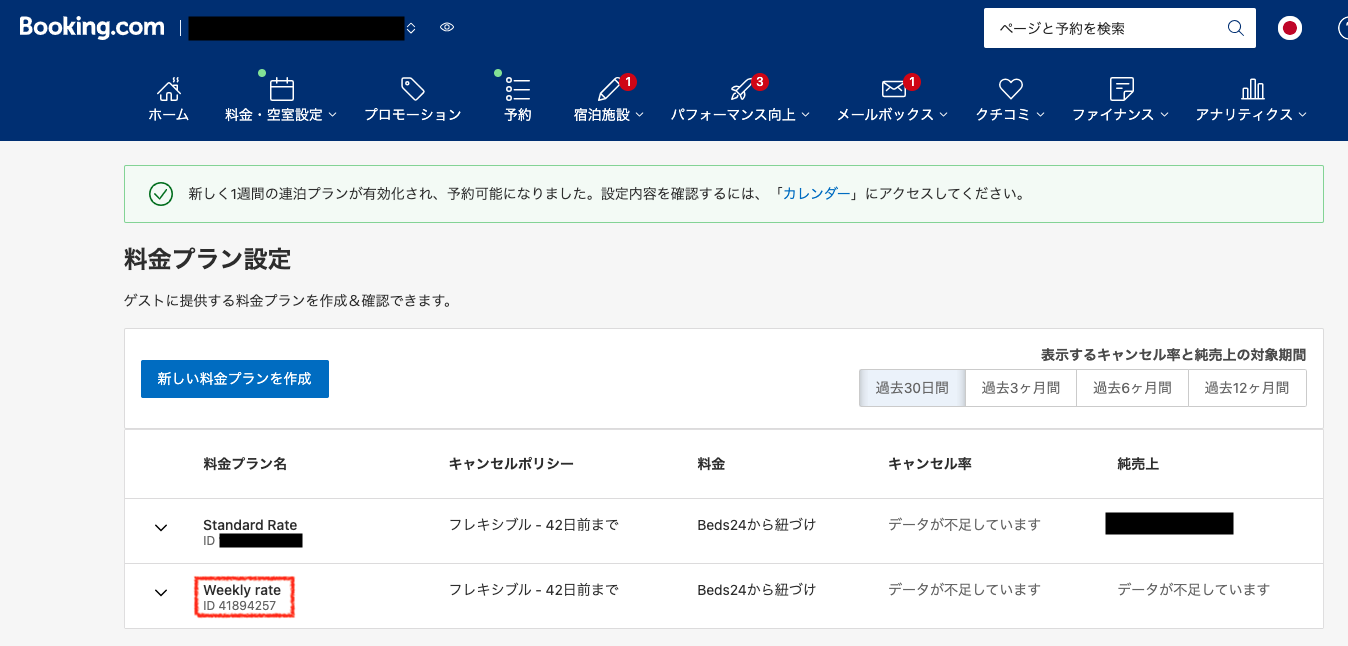Click the Reviews heart icon
This screenshot has width=1348, height=646.
[x=1010, y=90]
